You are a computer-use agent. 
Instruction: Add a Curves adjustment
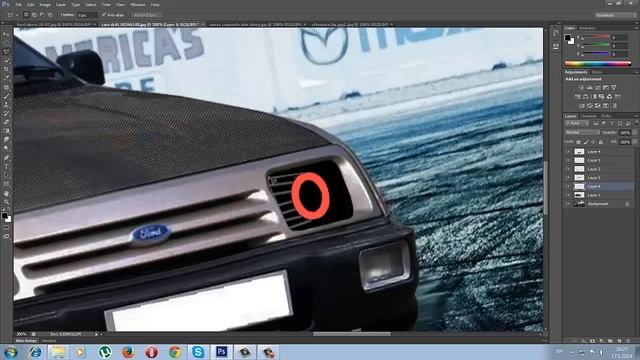coord(598,87)
